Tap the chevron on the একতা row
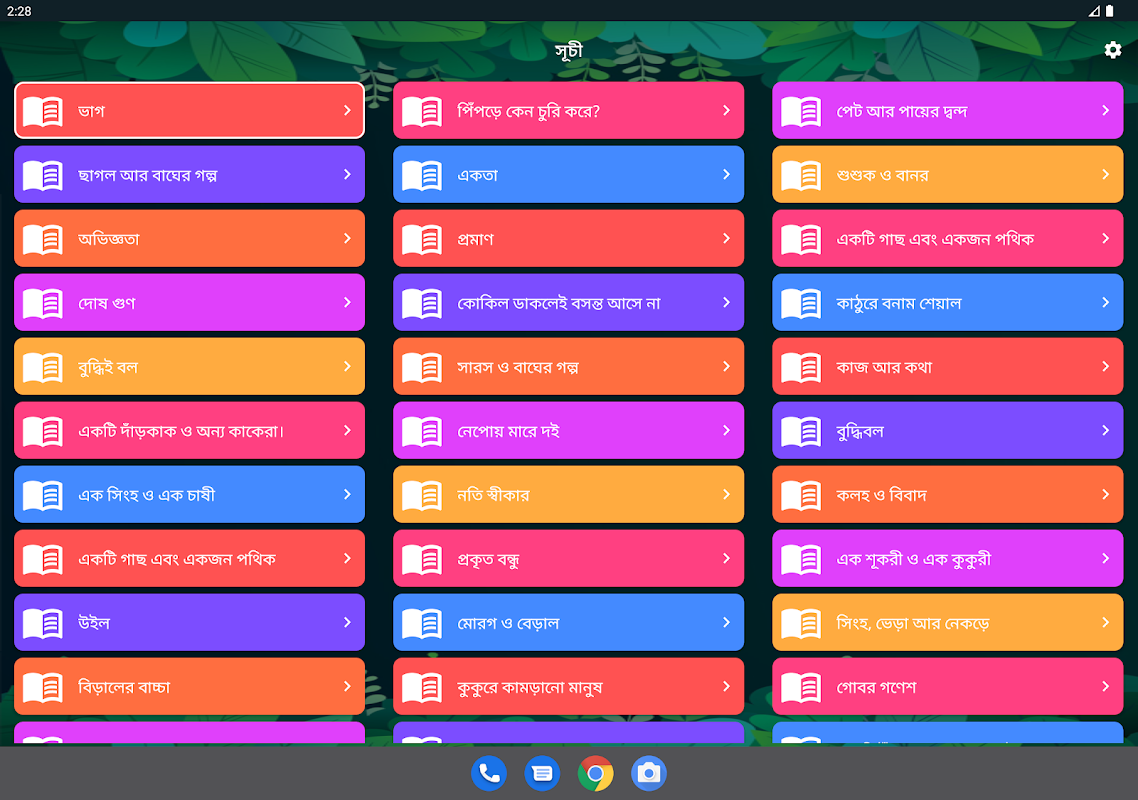The height and width of the screenshot is (800, 1138). click(726, 174)
